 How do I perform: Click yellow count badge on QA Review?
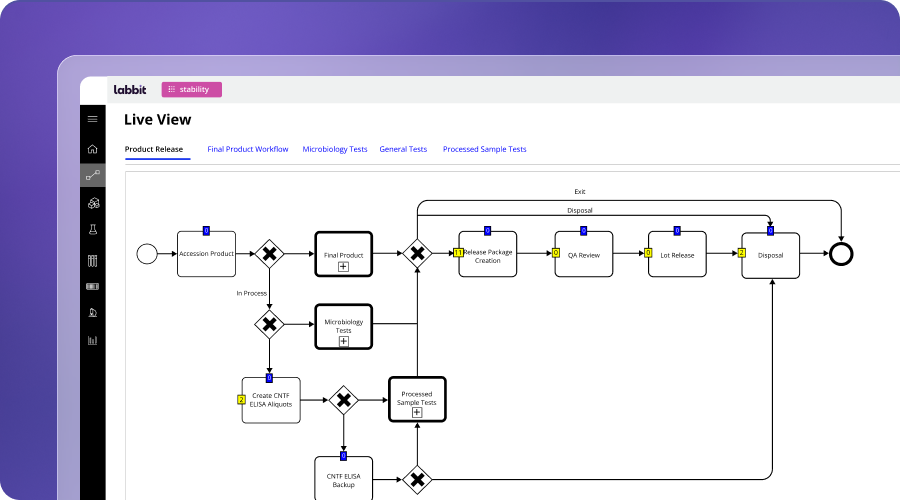pos(556,253)
